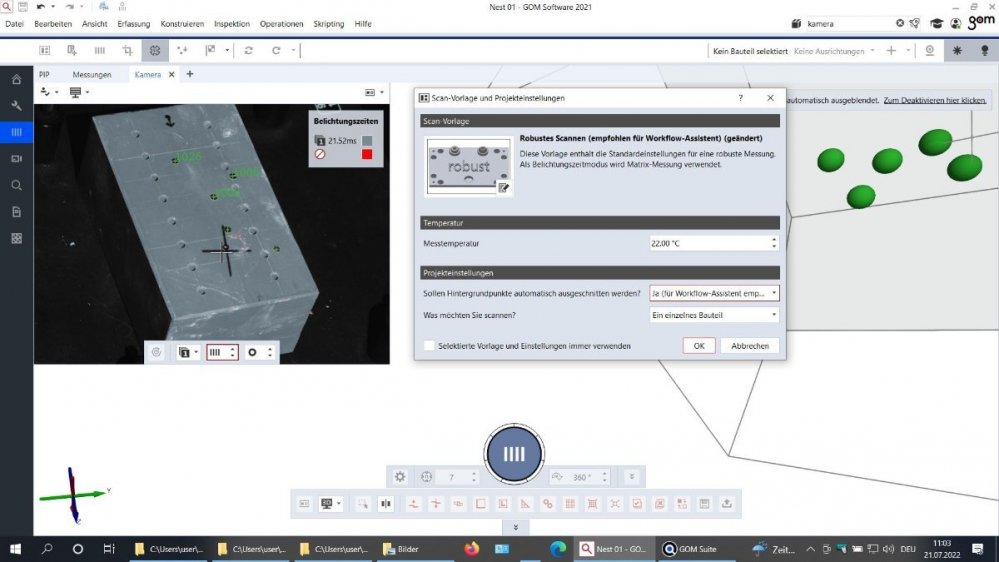Switch to the Messungen tab

(92, 74)
